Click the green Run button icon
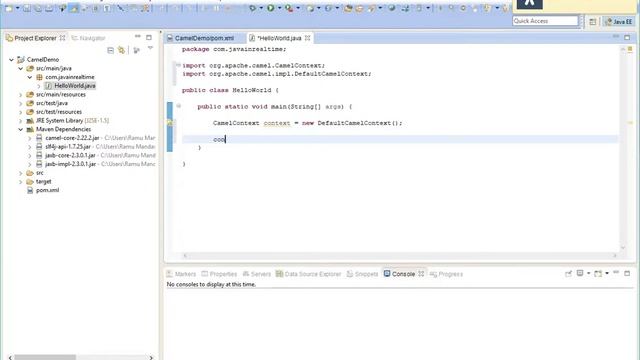The height and width of the screenshot is (360, 640). pyautogui.click(x=271, y=8)
